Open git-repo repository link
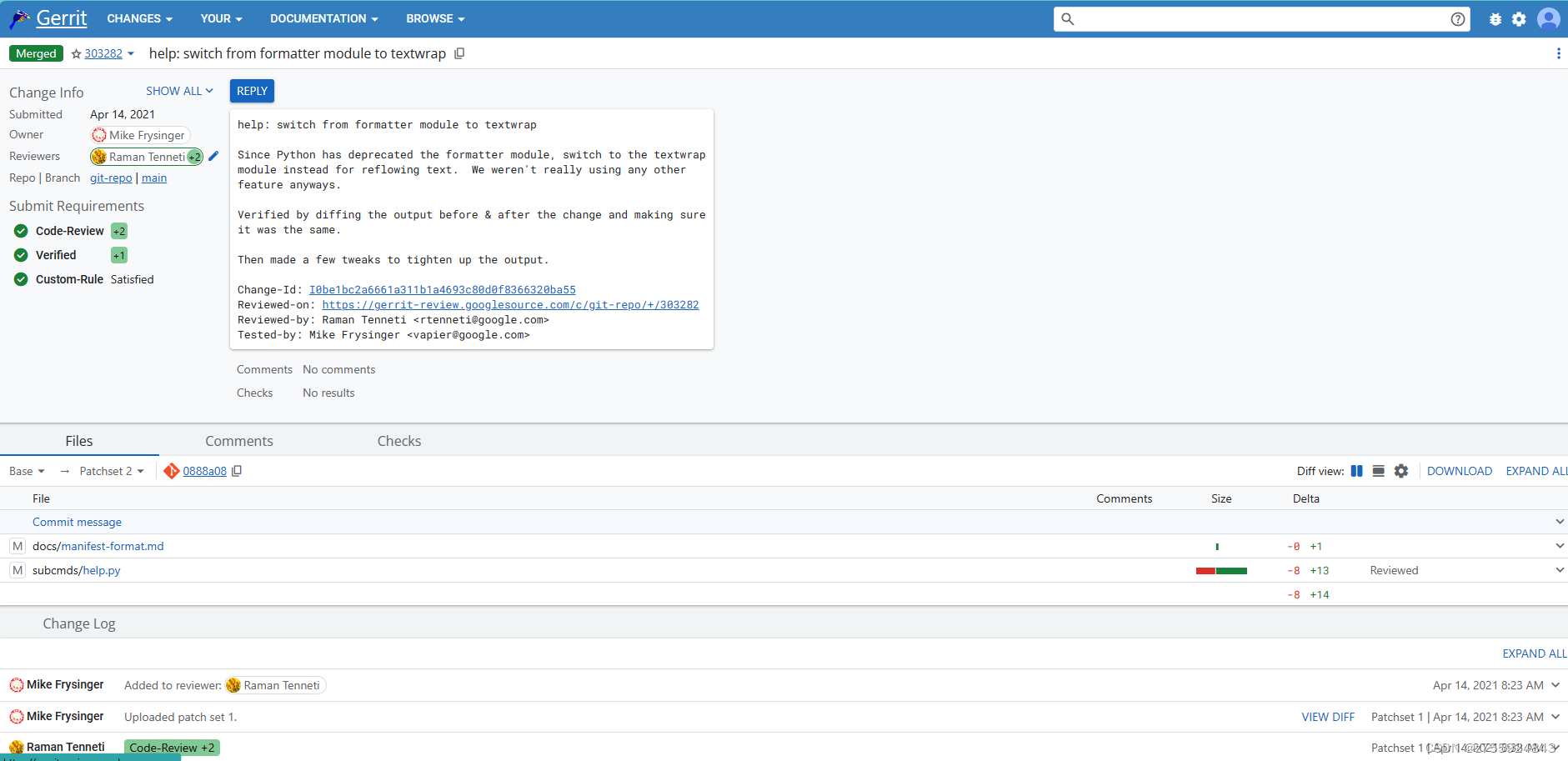Viewport: 1568px width, 761px height. coord(111,178)
